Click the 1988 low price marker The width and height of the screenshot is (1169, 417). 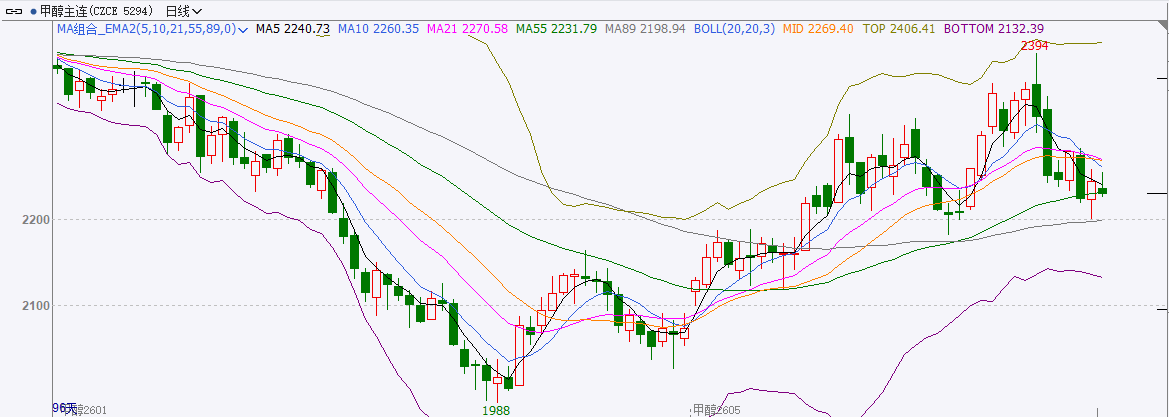point(497,410)
